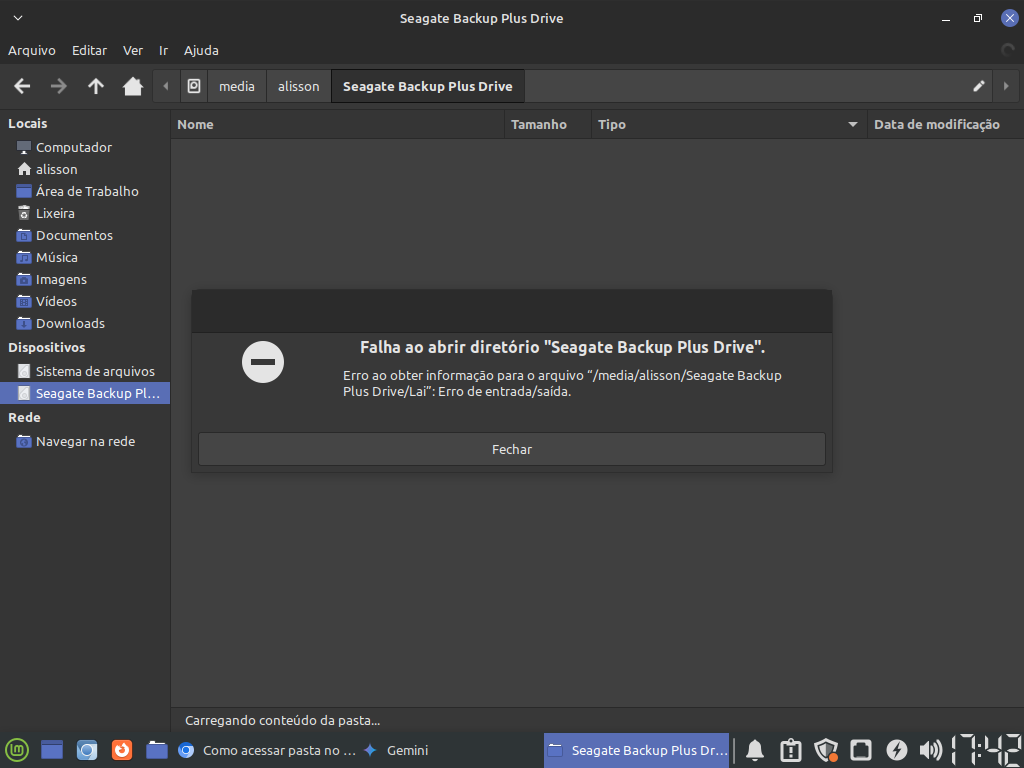Image resolution: width=1024 pixels, height=768 pixels.
Task: Open the Linux Mint start menu
Action: click(x=17, y=750)
